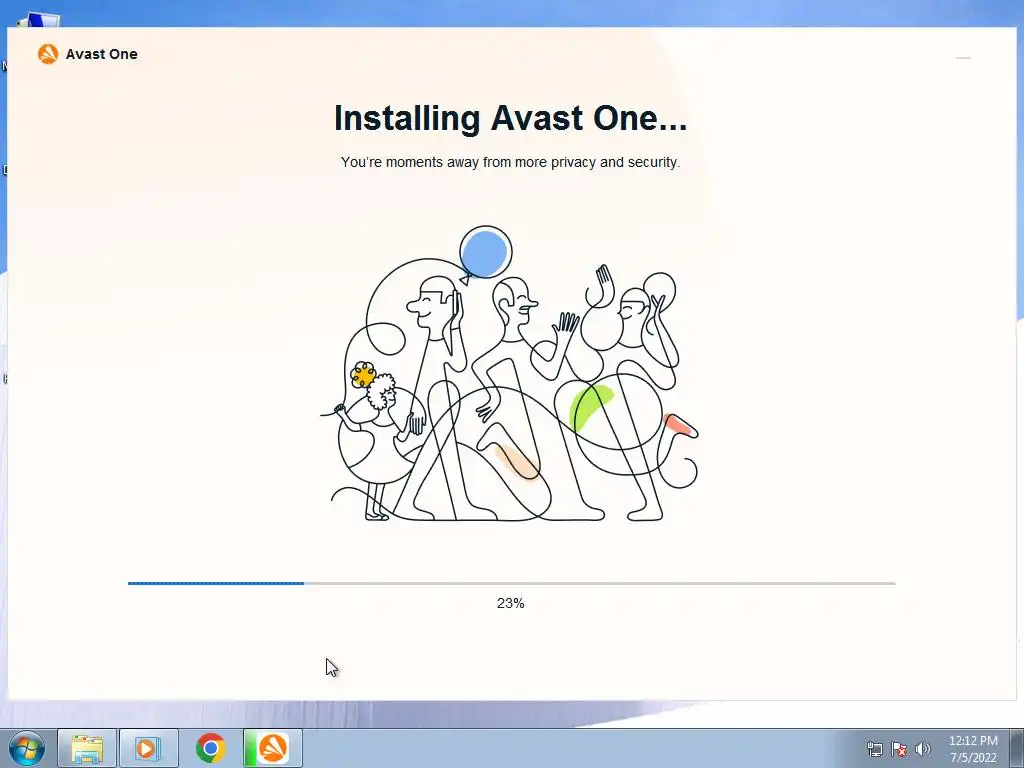Click the volume speaker tray icon
The height and width of the screenshot is (768, 1024).
pos(923,749)
